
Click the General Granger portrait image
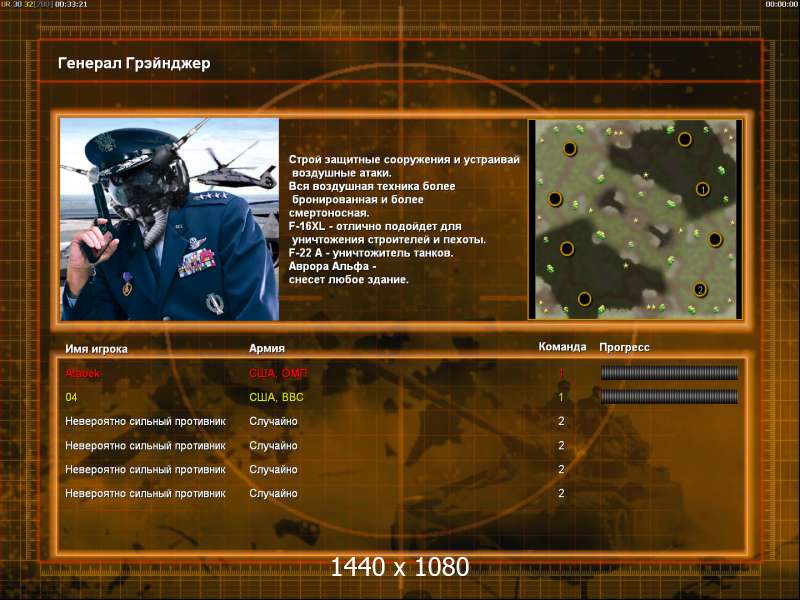tap(169, 219)
